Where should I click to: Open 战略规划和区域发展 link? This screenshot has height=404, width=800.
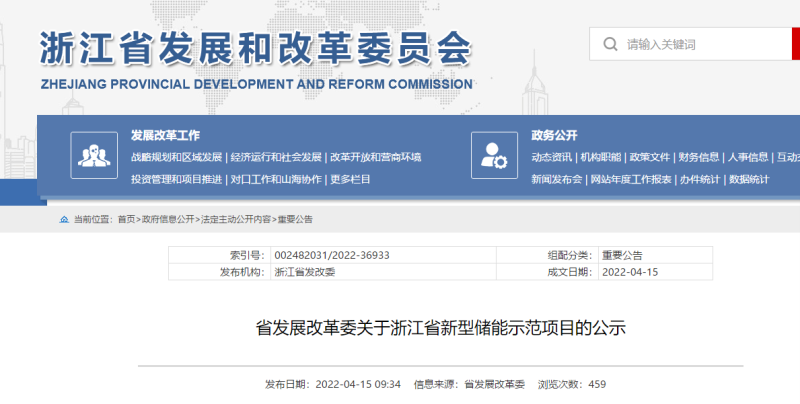(176, 157)
